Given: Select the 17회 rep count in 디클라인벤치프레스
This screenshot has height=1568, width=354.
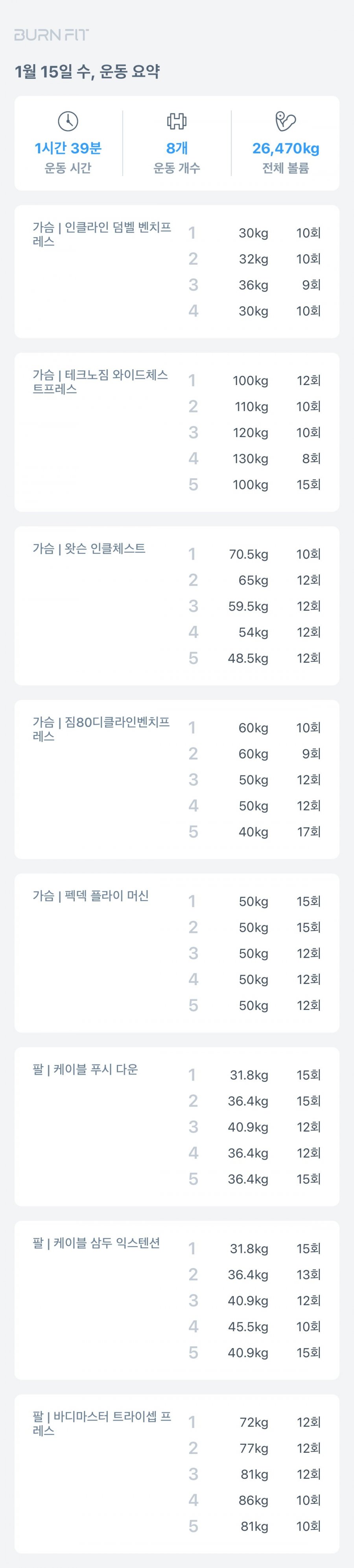Looking at the screenshot, I should 309,831.
